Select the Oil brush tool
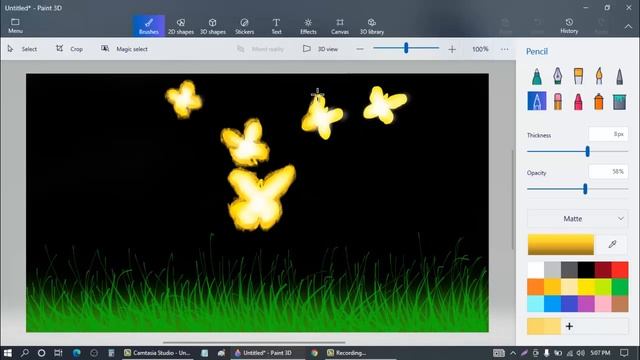640x360 pixels. tap(578, 76)
